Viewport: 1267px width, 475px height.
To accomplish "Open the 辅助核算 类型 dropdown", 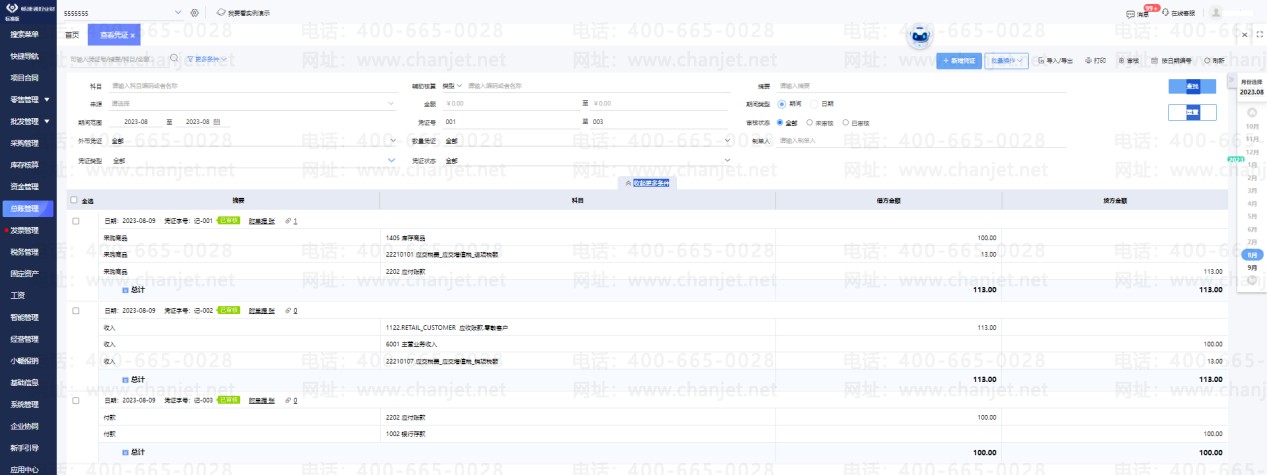I will pyautogui.click(x=453, y=85).
